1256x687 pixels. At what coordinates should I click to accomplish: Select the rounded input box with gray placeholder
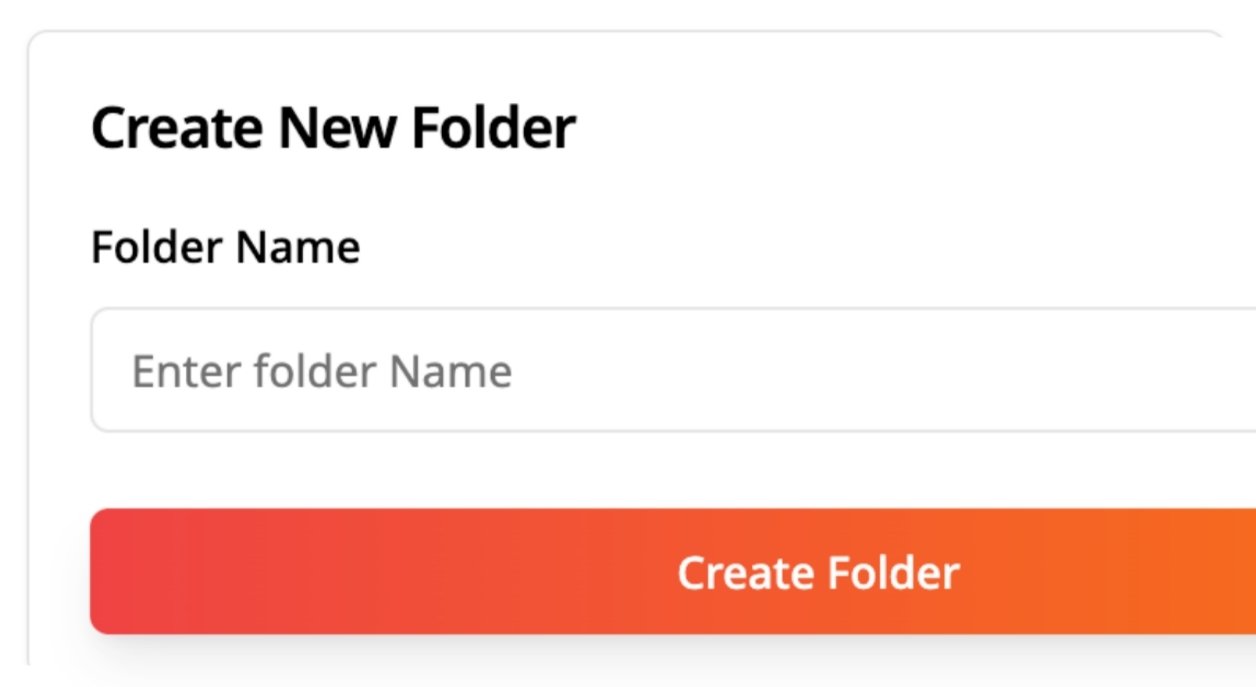click(673, 370)
